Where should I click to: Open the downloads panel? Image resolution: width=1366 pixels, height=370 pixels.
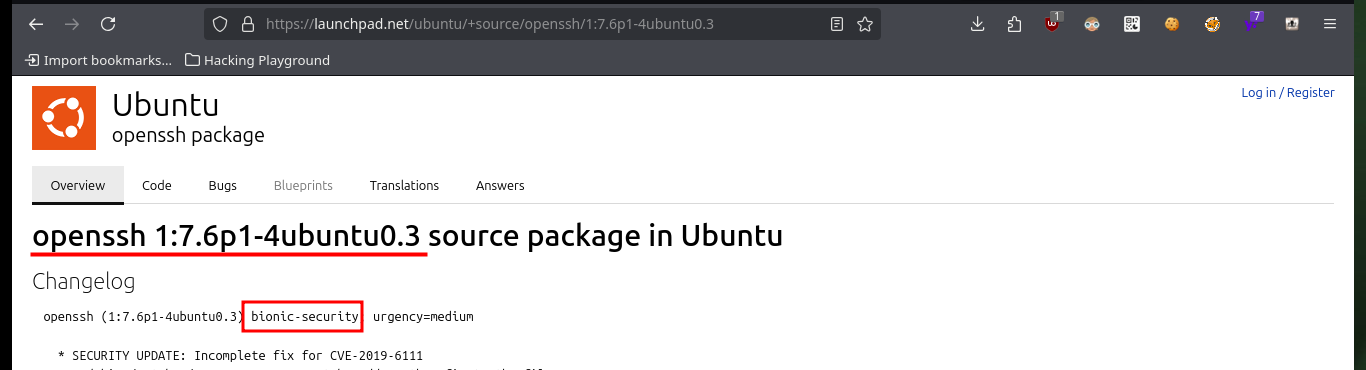pos(978,24)
